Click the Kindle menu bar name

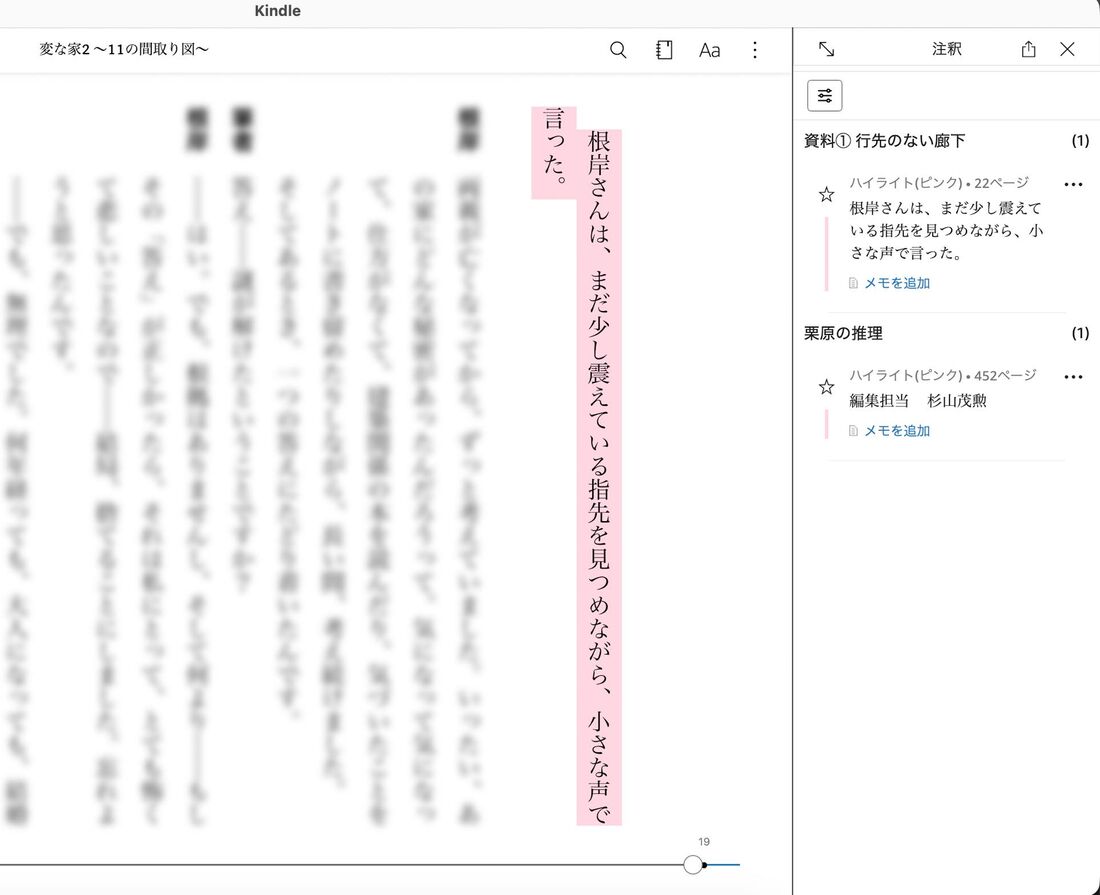coord(277,11)
